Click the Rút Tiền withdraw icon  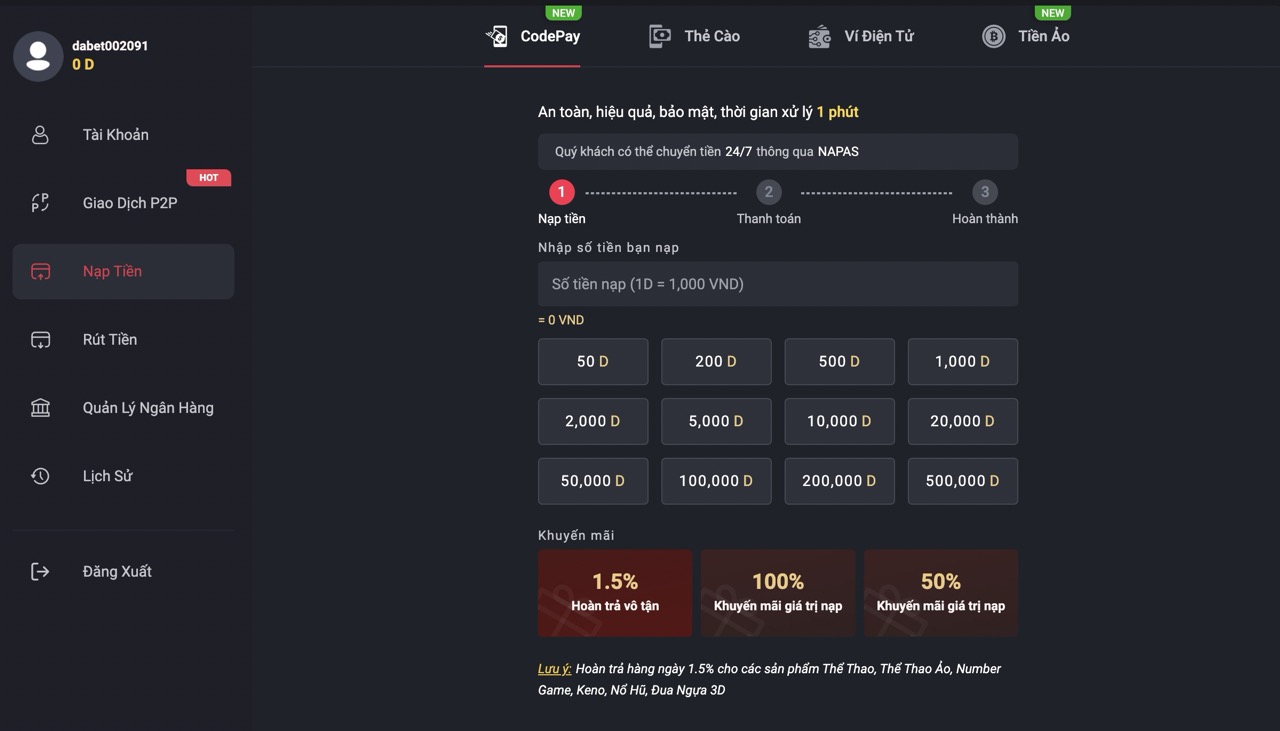point(40,340)
